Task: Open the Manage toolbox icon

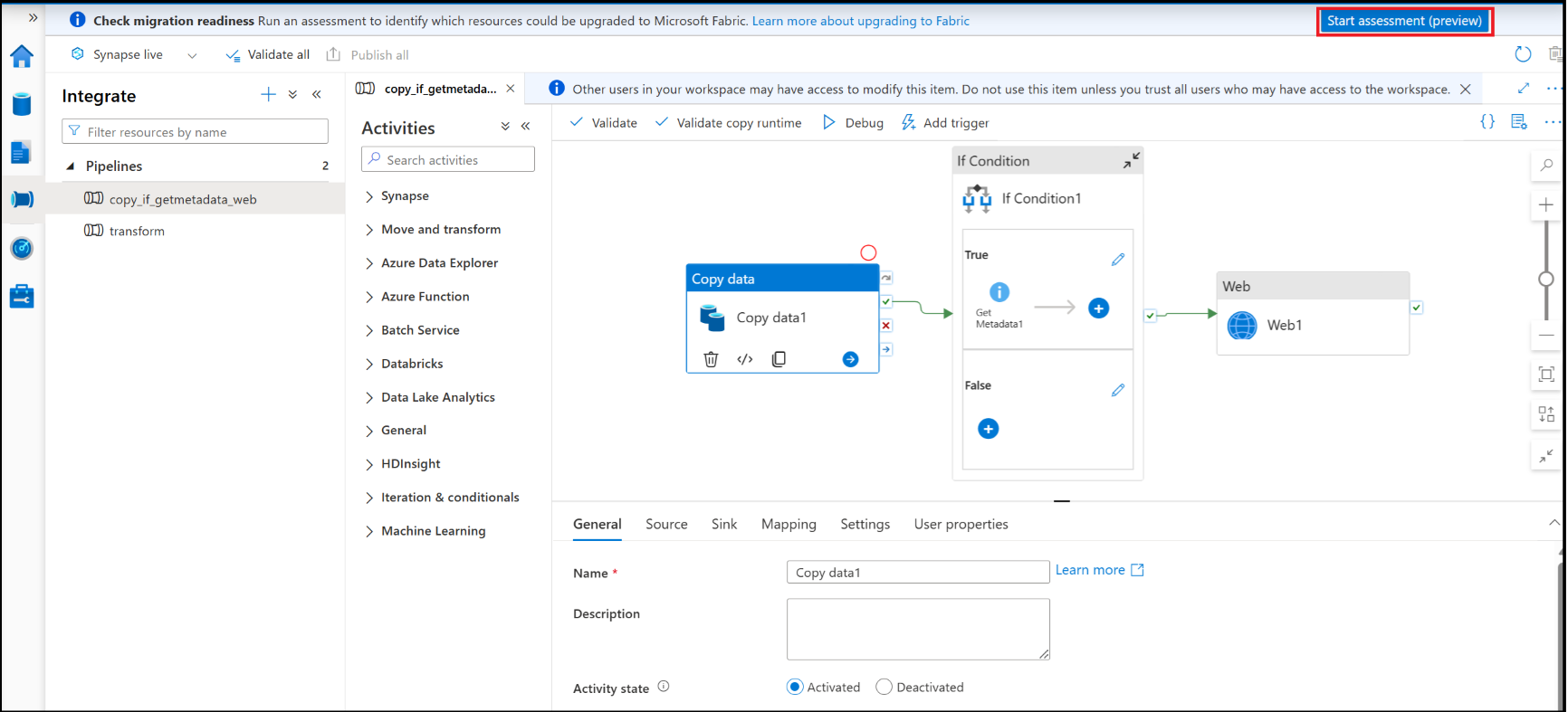Action: 22,296
